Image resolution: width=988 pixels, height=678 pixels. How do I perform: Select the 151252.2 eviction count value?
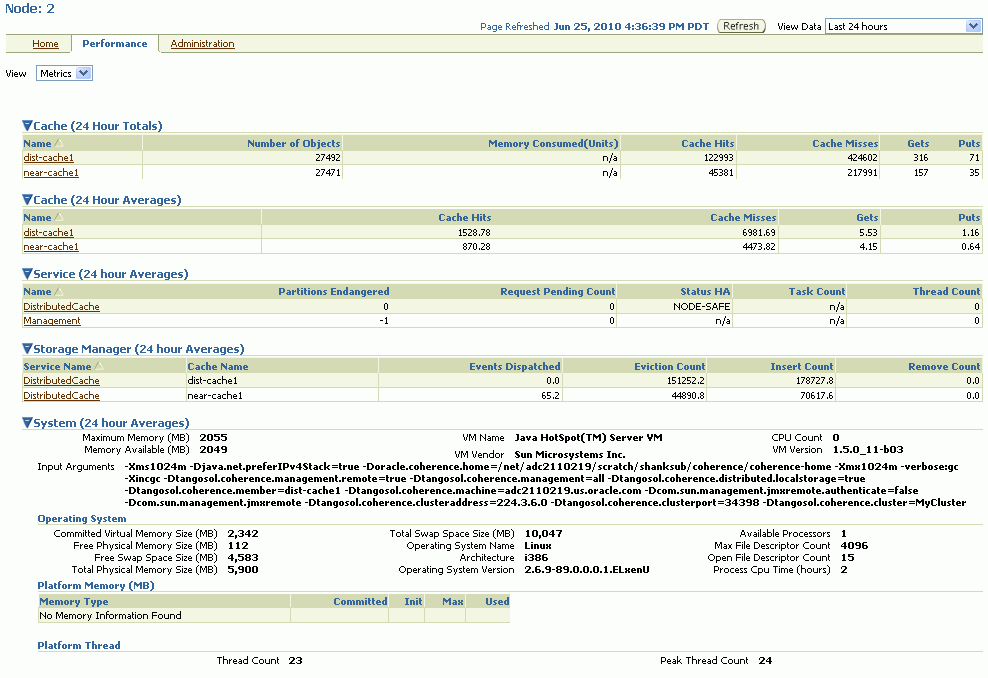coord(686,381)
